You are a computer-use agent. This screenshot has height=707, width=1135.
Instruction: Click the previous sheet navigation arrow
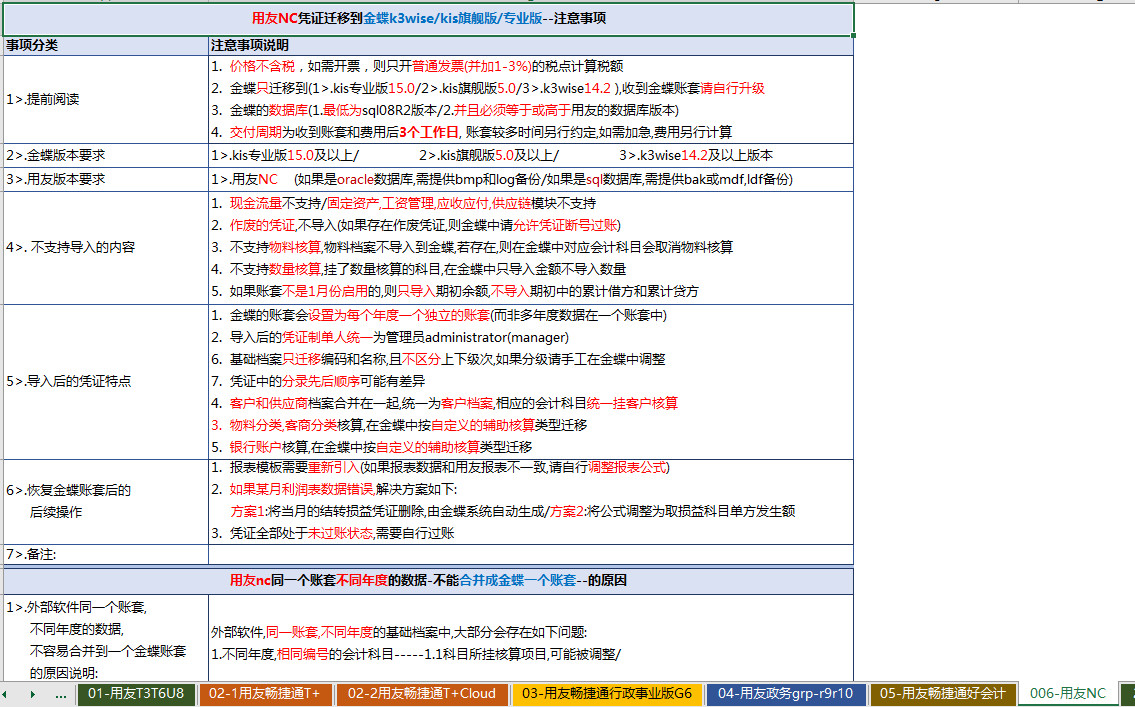coord(11,694)
